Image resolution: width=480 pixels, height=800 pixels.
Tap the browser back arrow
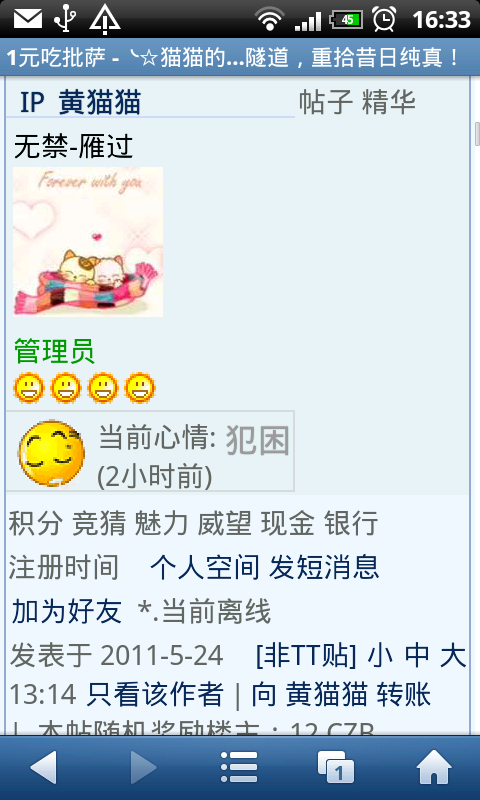43,766
